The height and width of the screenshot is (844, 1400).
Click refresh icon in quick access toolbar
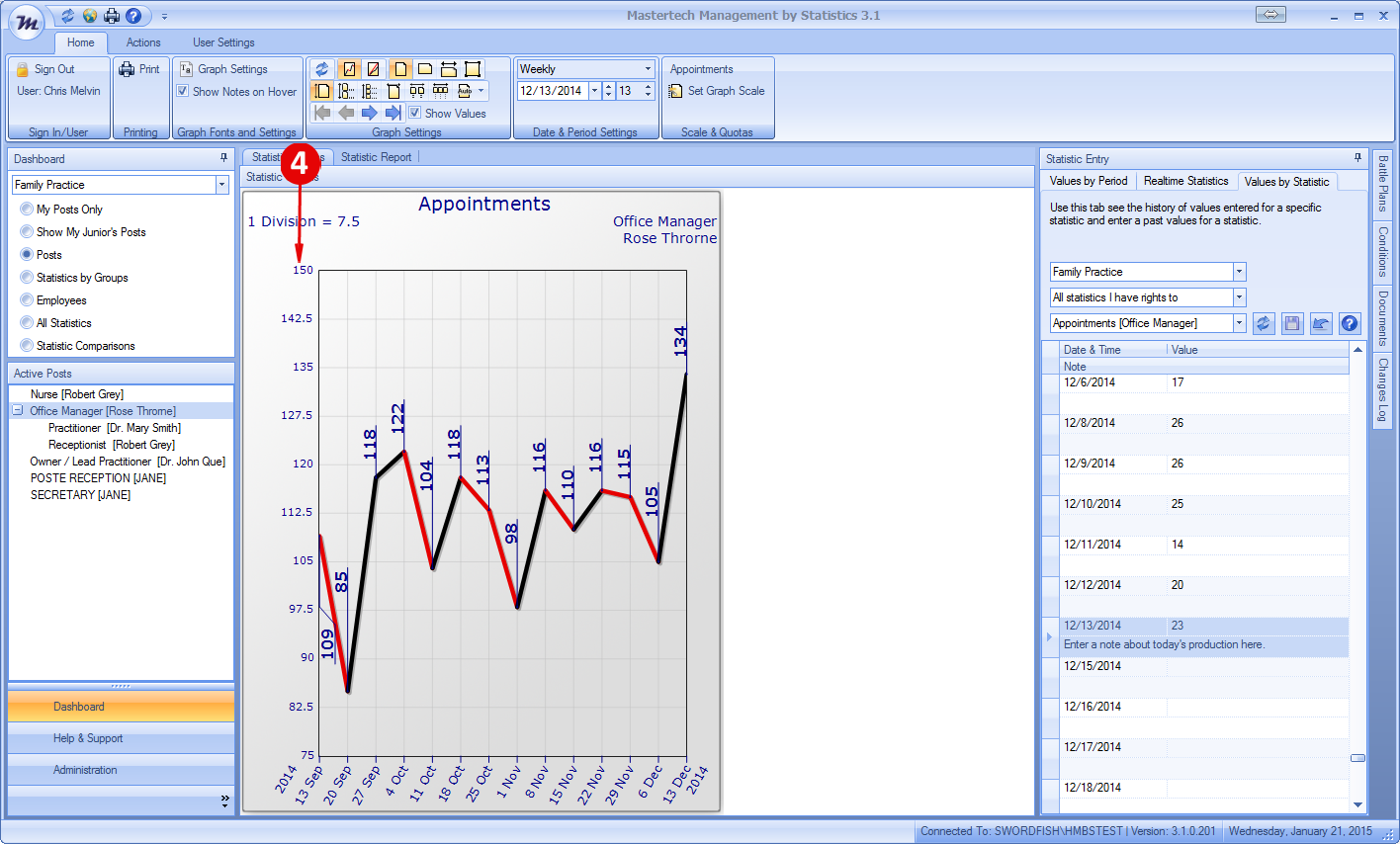[x=67, y=16]
